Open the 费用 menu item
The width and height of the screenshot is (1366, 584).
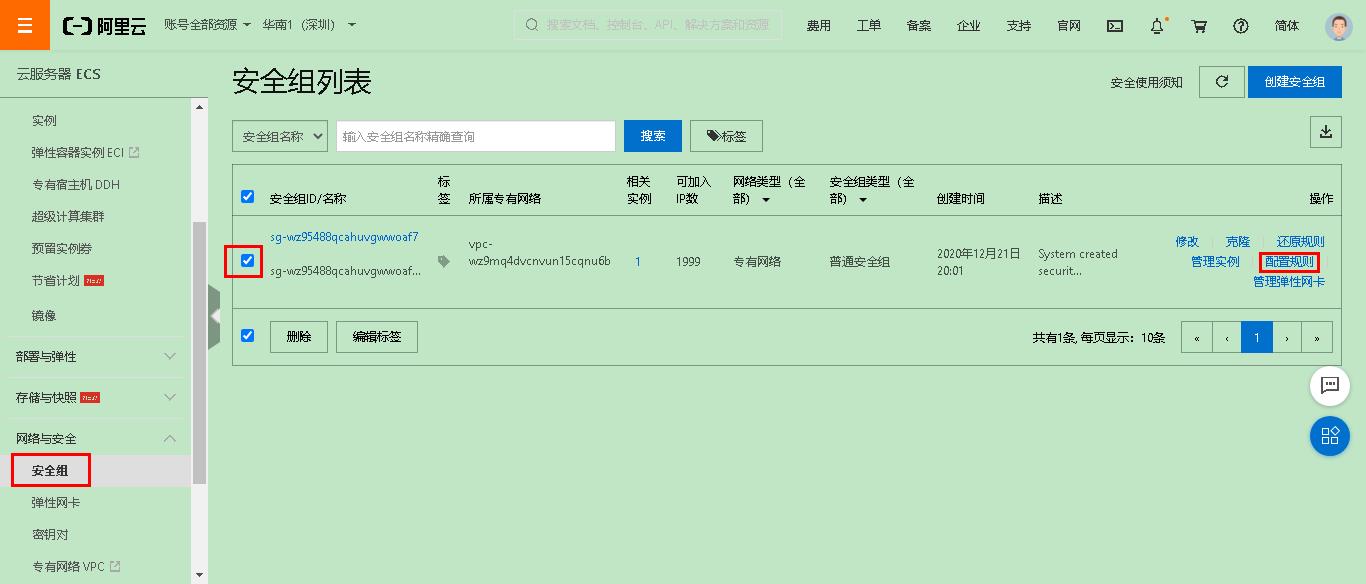(818, 25)
